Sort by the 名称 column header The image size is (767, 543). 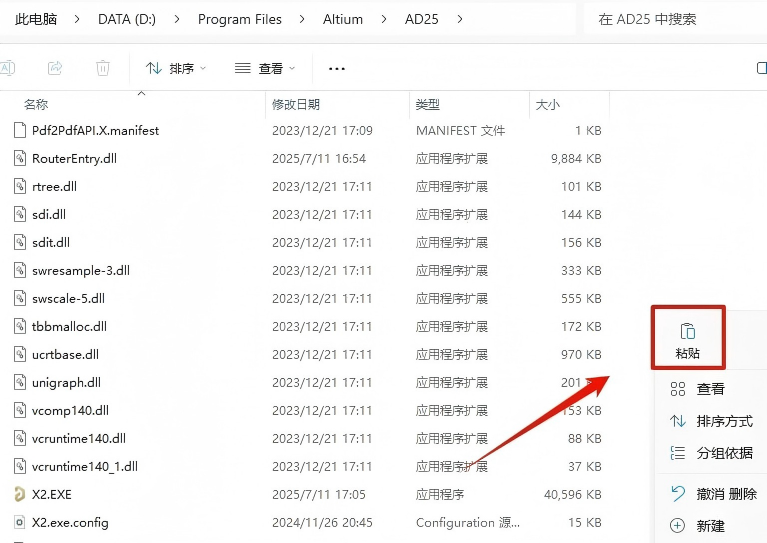tap(36, 104)
